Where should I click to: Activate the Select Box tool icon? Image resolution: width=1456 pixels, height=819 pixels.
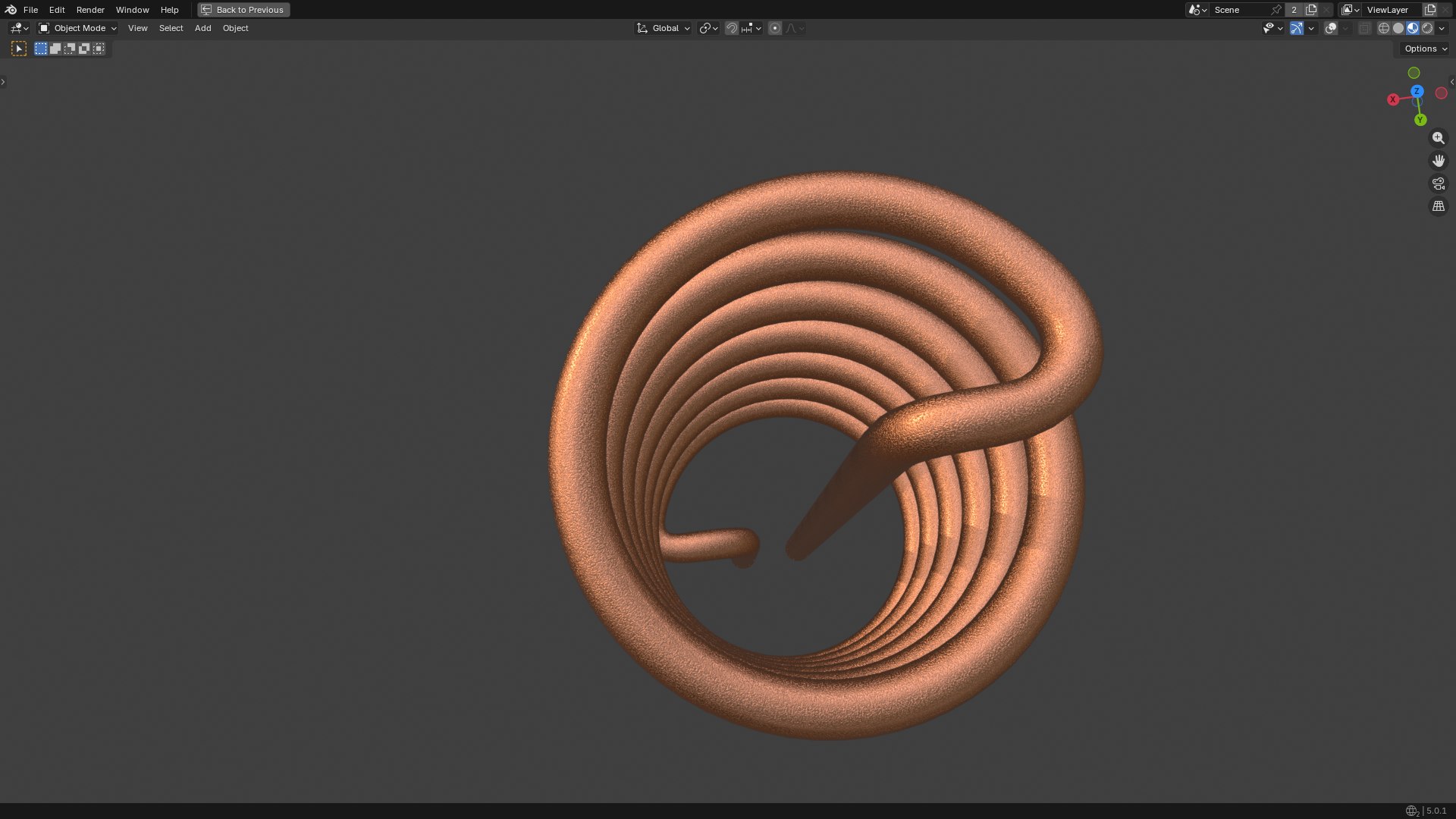pyautogui.click(x=19, y=49)
